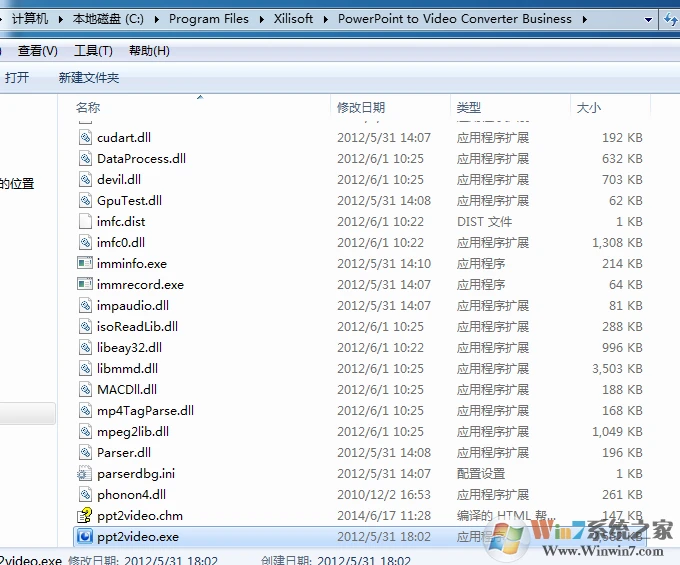
Task: Open the 查看(V) menu
Action: (37, 51)
